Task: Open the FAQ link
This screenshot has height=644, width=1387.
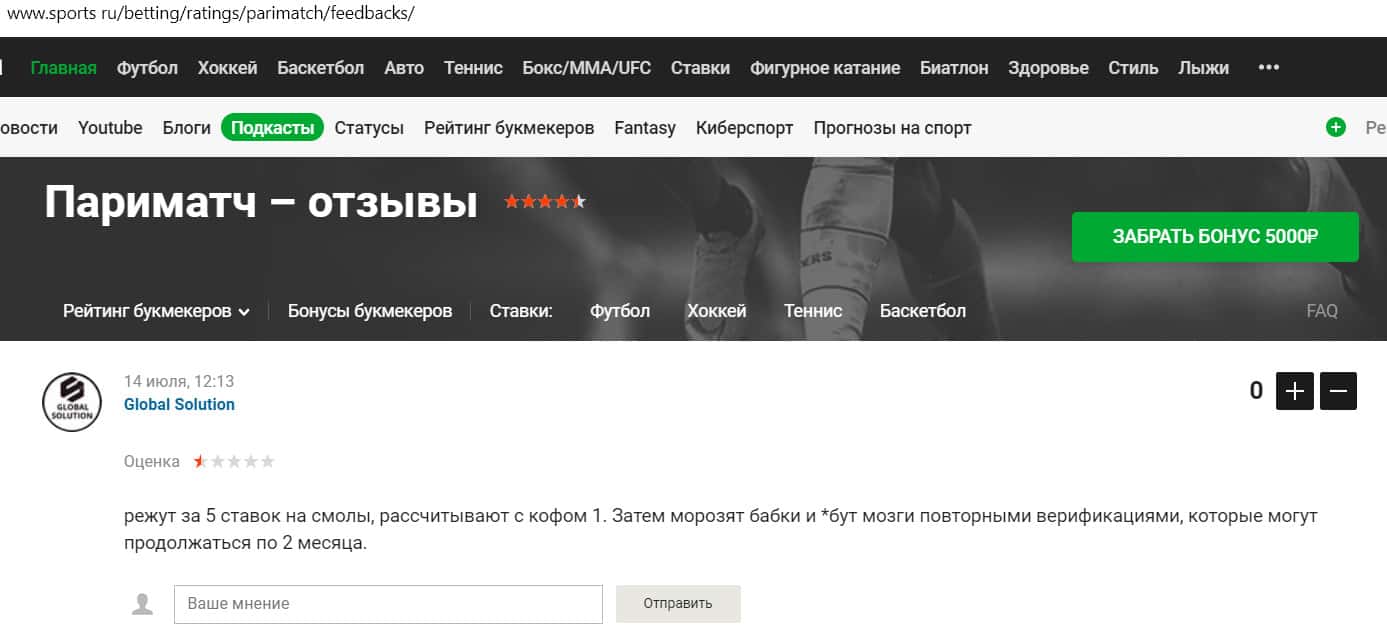Action: pos(1322,311)
